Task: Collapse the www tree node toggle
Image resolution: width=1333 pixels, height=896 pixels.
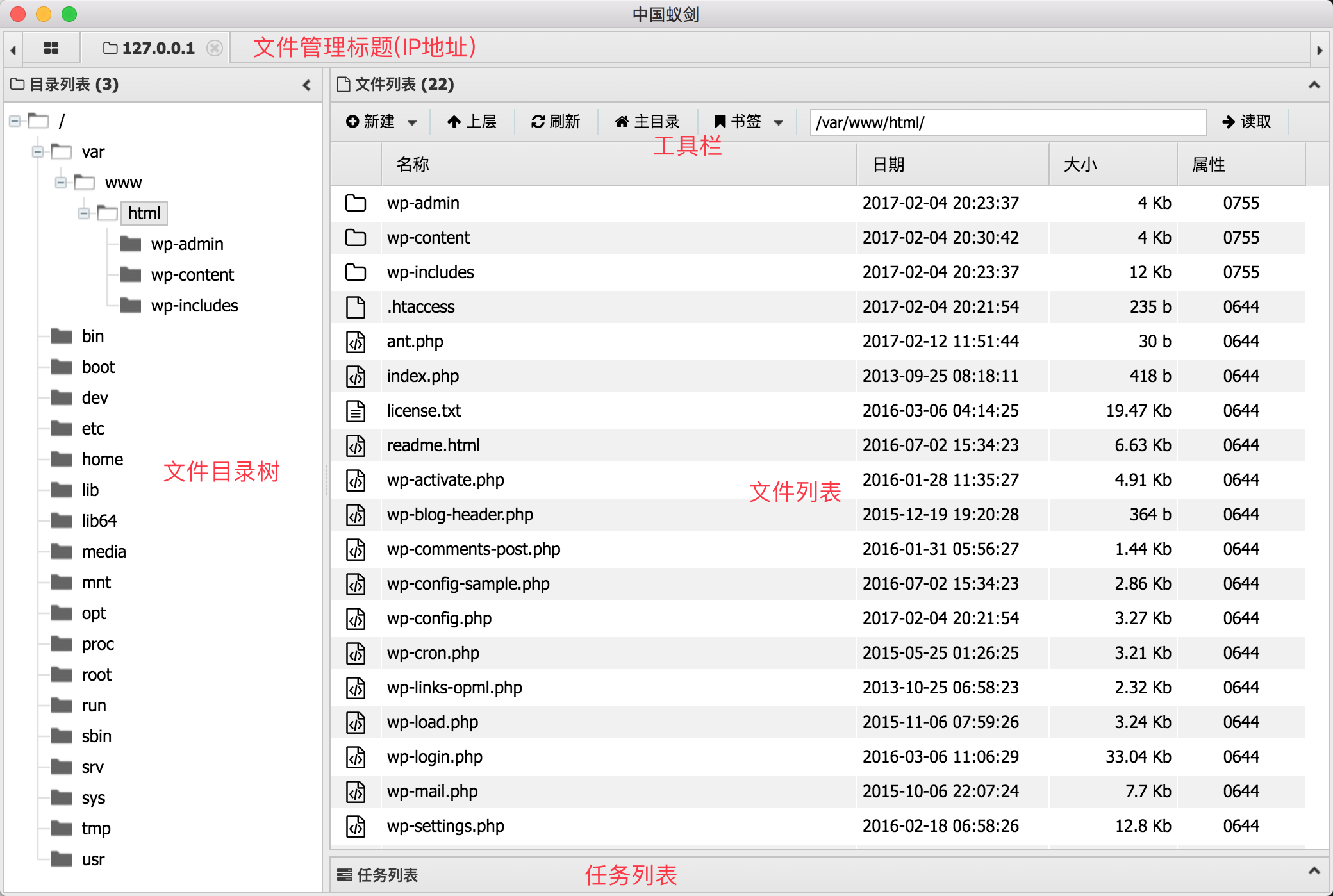Action: click(61, 183)
